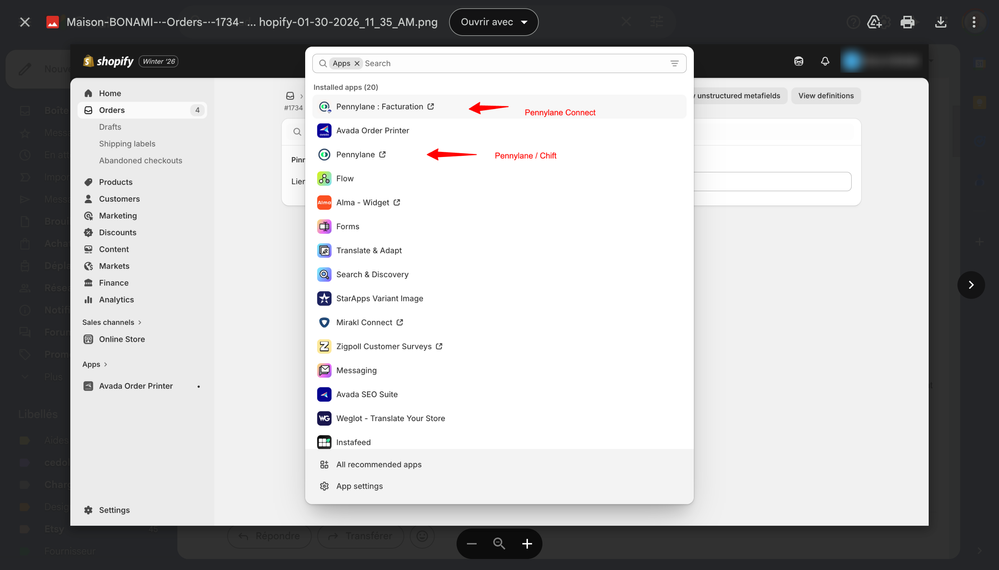
Task: Reset zoom with the magnifier icon
Action: pos(499,544)
